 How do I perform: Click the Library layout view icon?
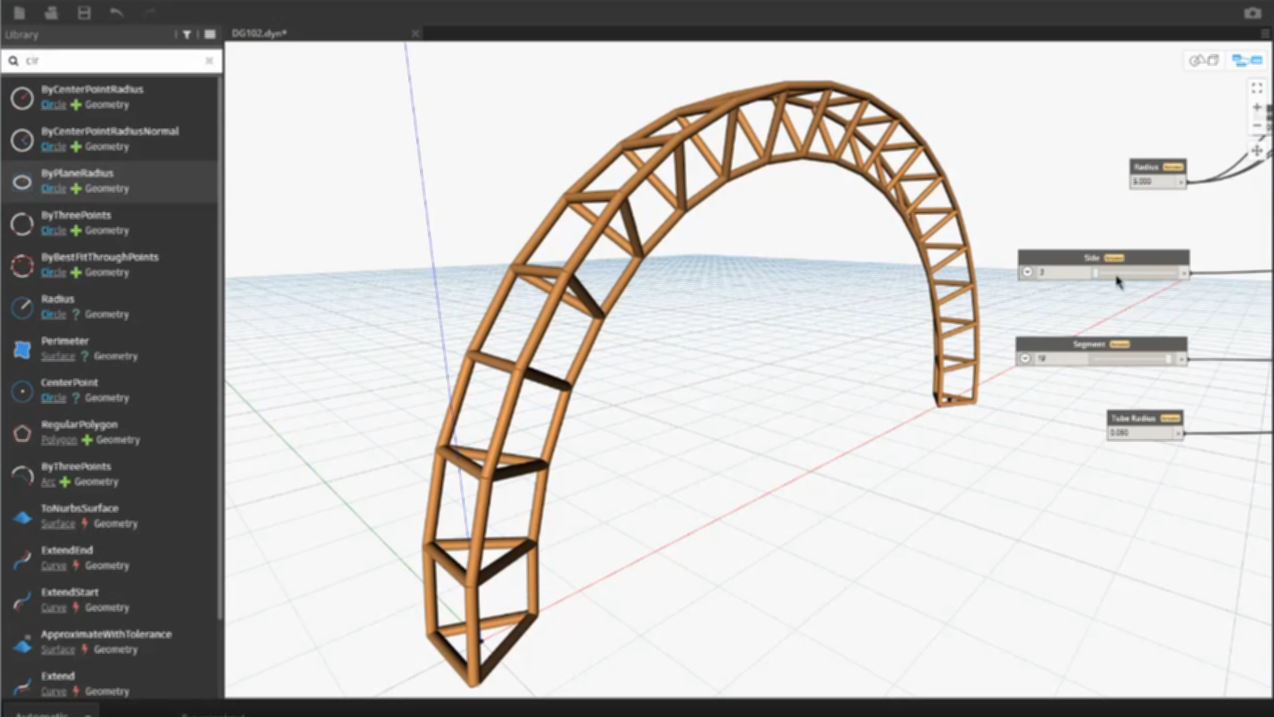tap(209, 35)
